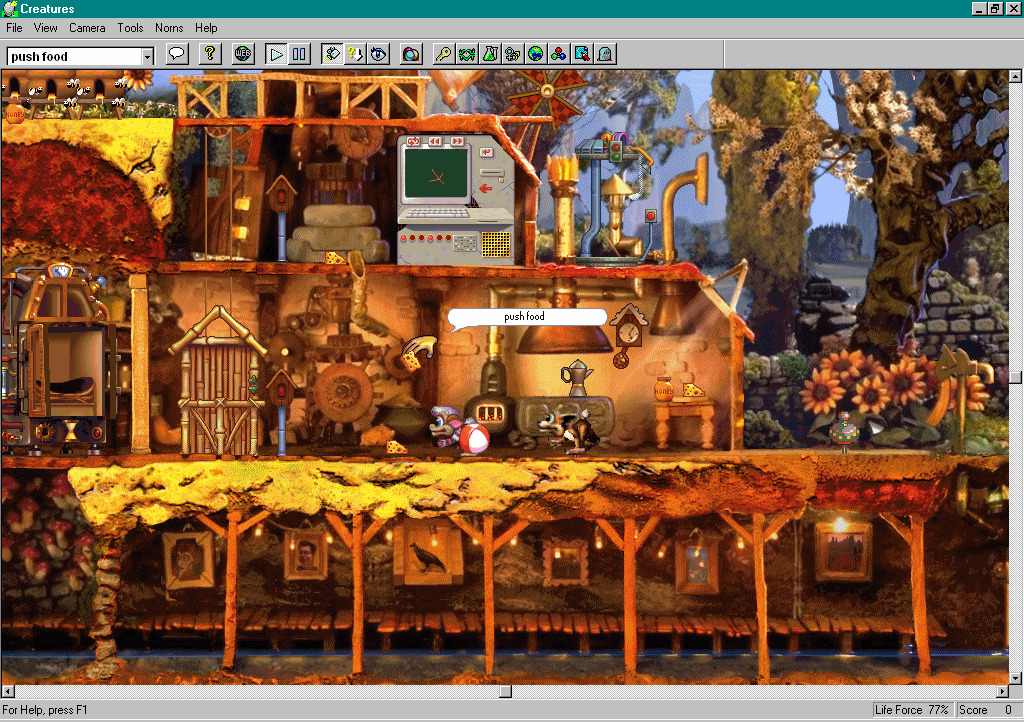Click the Life Force 77% status field
This screenshot has width=1024, height=722.
click(x=912, y=710)
